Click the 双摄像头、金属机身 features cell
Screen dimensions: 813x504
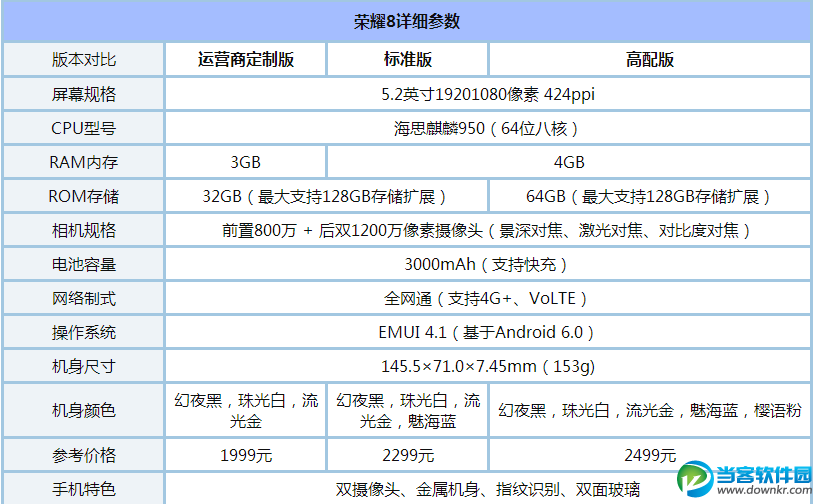487,488
